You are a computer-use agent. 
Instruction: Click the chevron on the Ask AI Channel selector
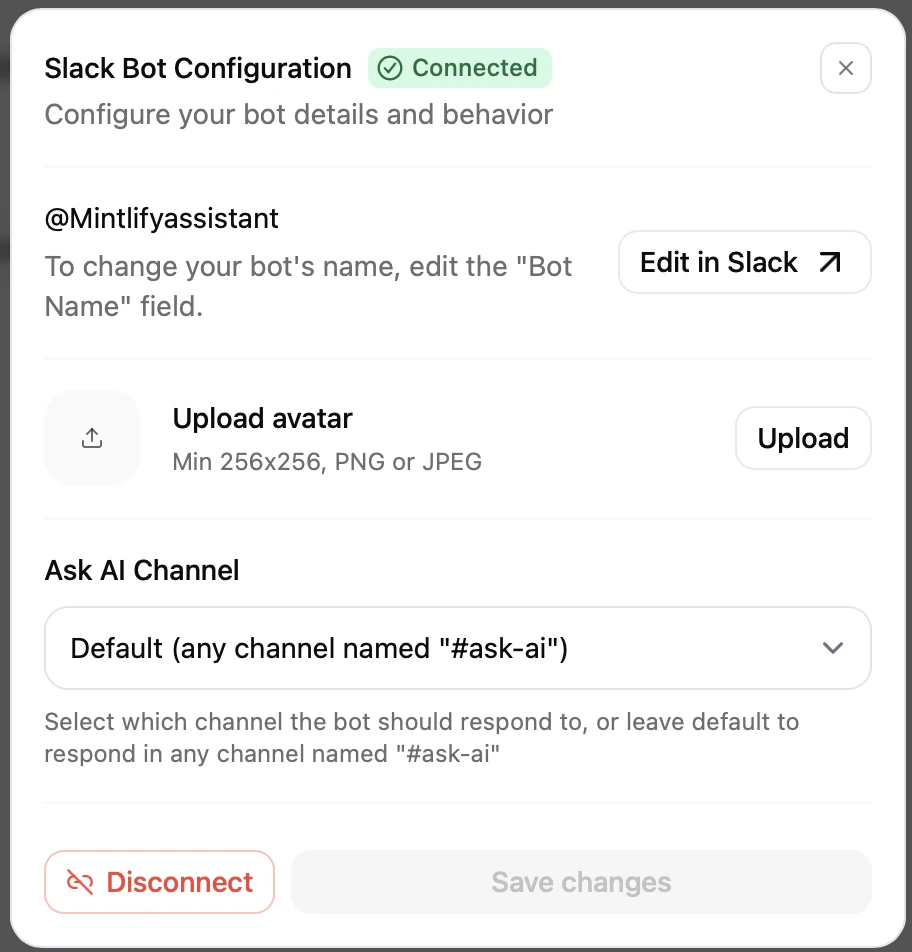click(832, 648)
